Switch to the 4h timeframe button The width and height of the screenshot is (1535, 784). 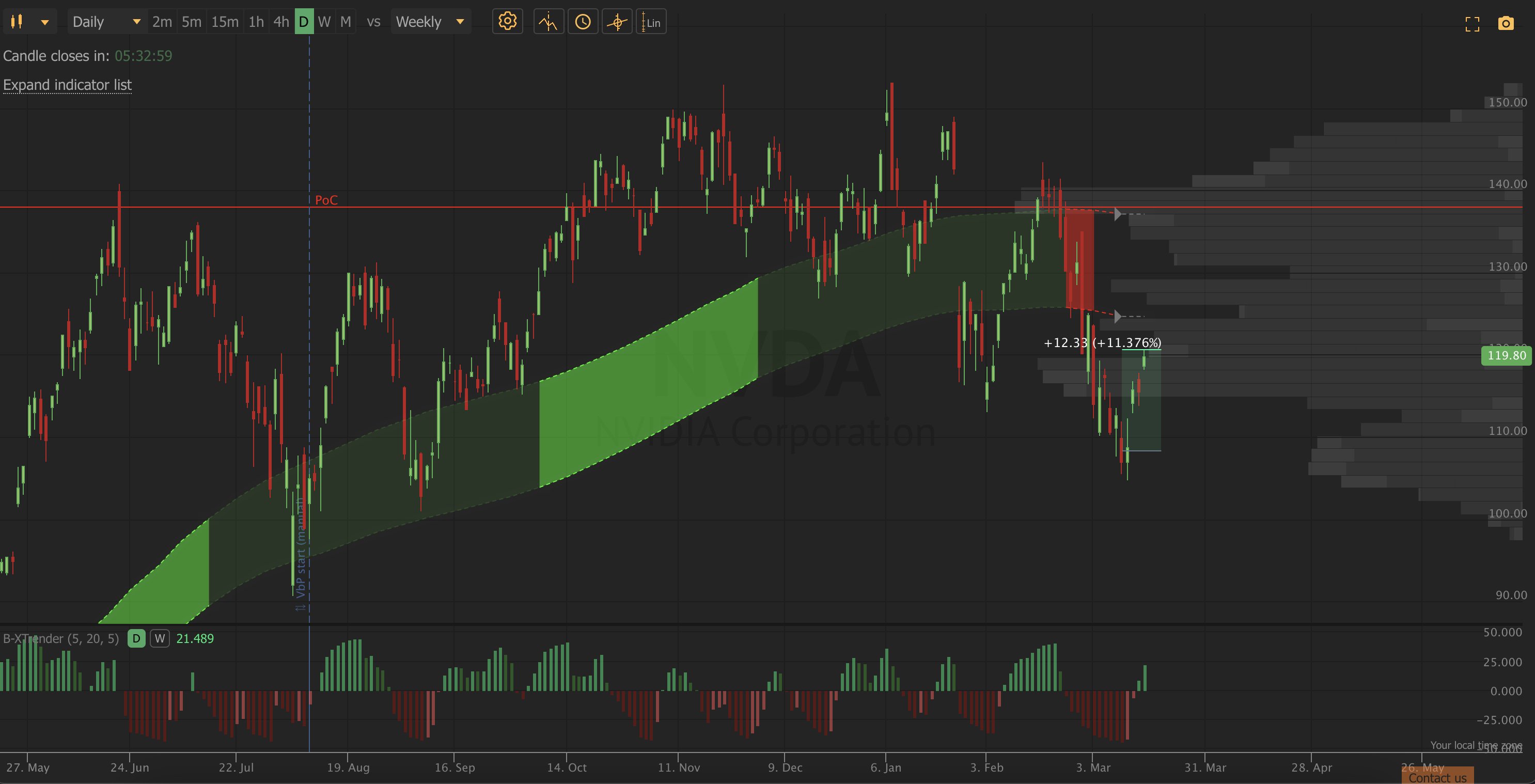[x=280, y=22]
